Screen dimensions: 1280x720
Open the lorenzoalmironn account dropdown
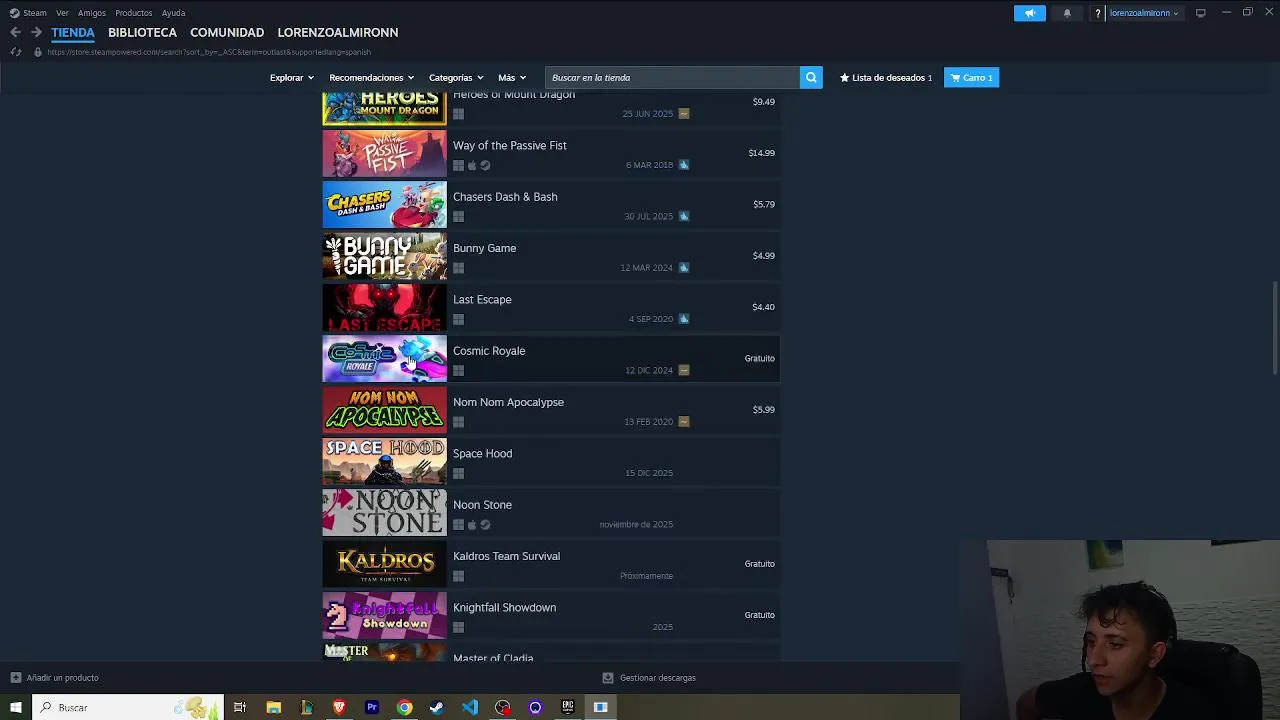click(1144, 13)
